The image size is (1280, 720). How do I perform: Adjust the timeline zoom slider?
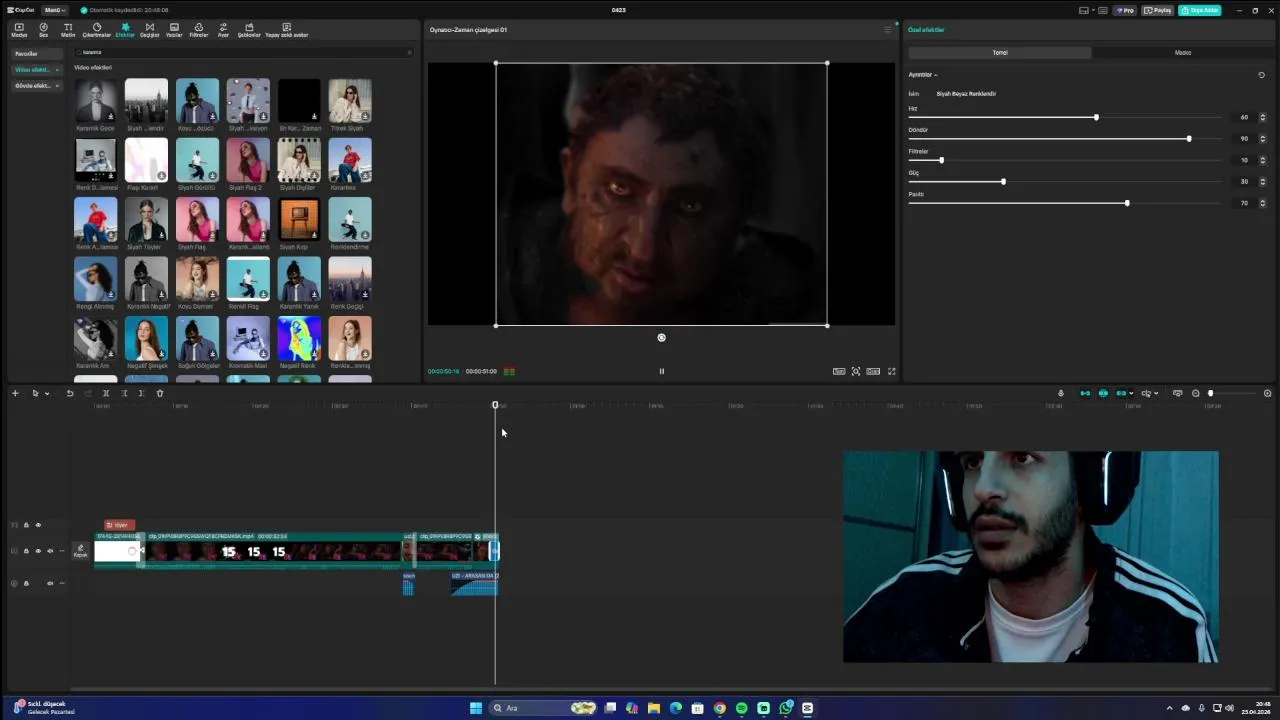(1210, 393)
